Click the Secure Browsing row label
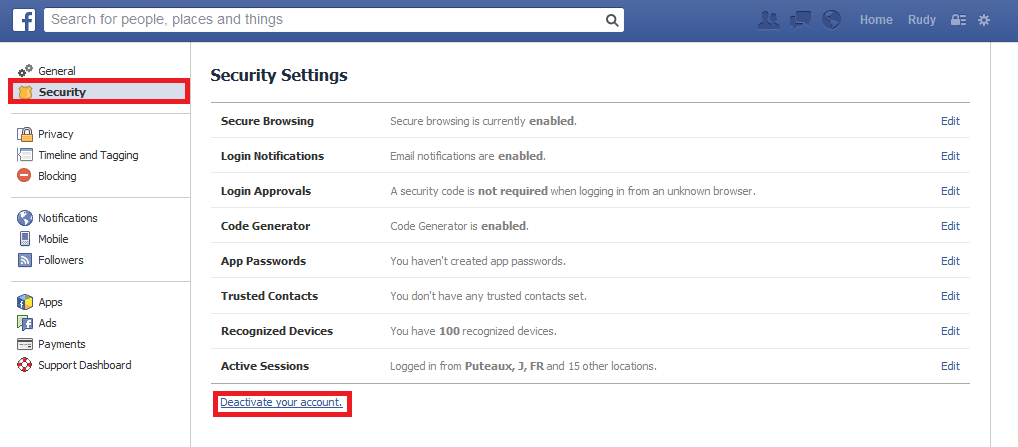 coord(267,121)
